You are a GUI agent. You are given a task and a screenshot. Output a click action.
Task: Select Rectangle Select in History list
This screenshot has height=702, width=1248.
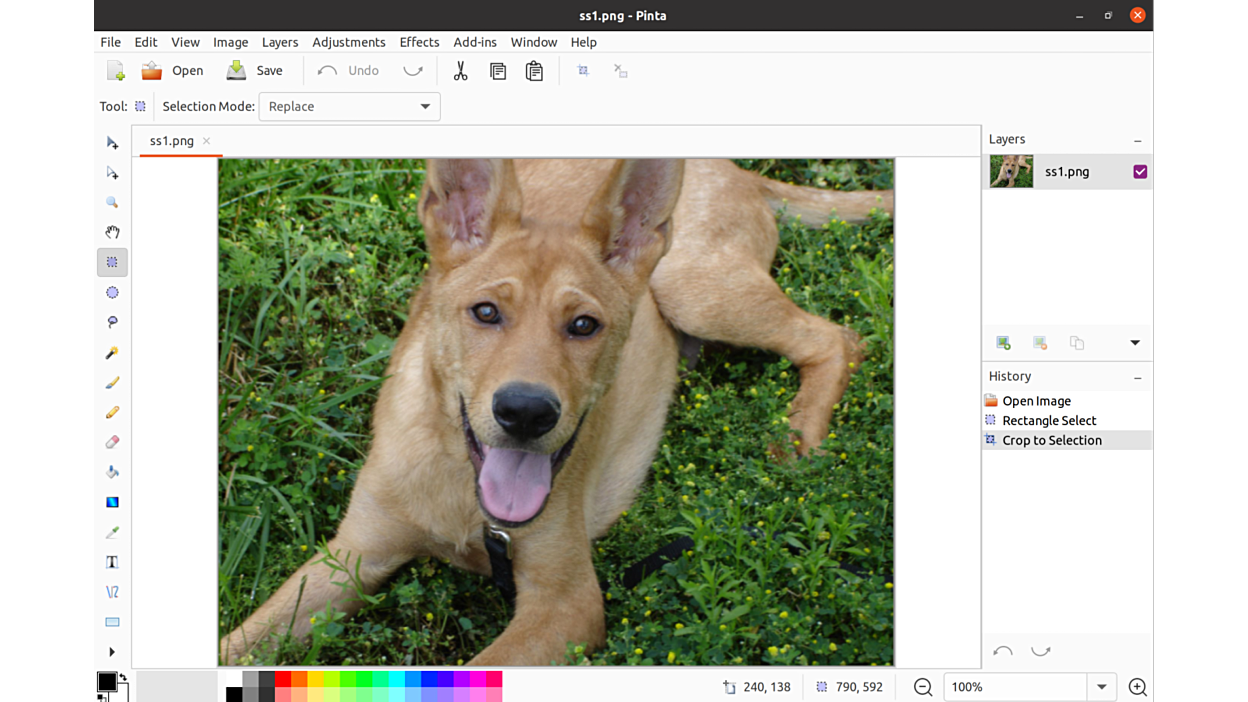pos(1048,421)
